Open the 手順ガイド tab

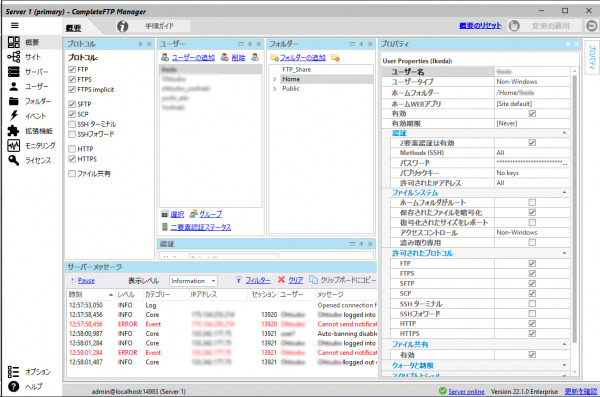(x=160, y=26)
